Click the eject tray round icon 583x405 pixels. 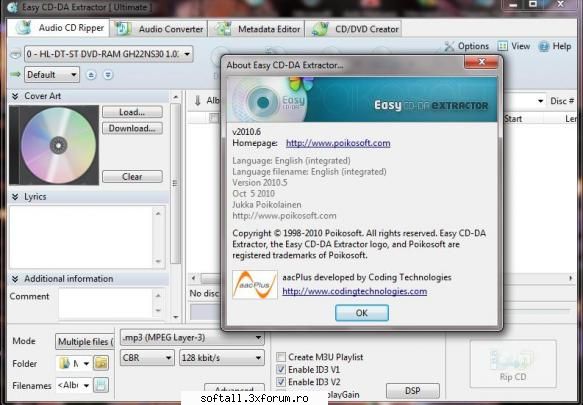pyautogui.click(x=91, y=75)
